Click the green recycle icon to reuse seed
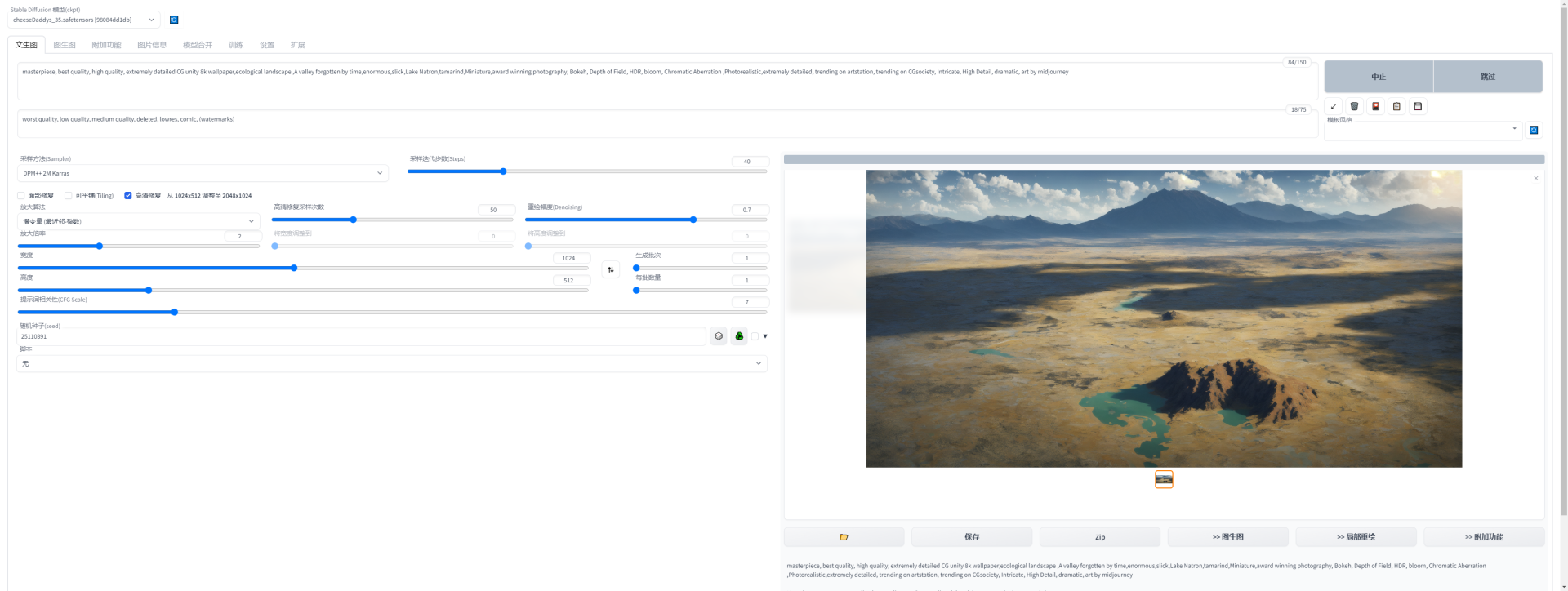Viewport: 1568px width, 591px height. coord(739,336)
